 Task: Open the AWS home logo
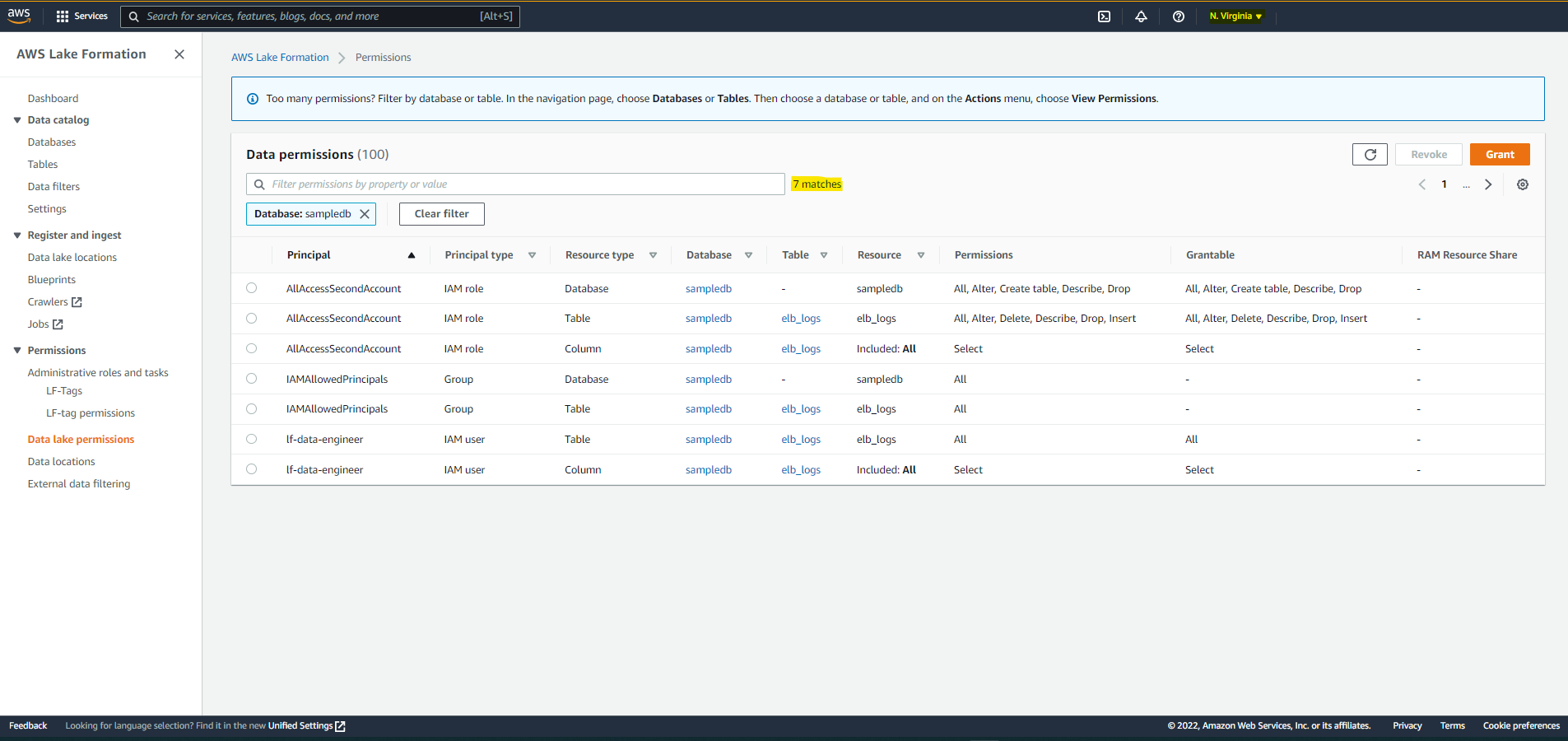pyautogui.click(x=19, y=16)
